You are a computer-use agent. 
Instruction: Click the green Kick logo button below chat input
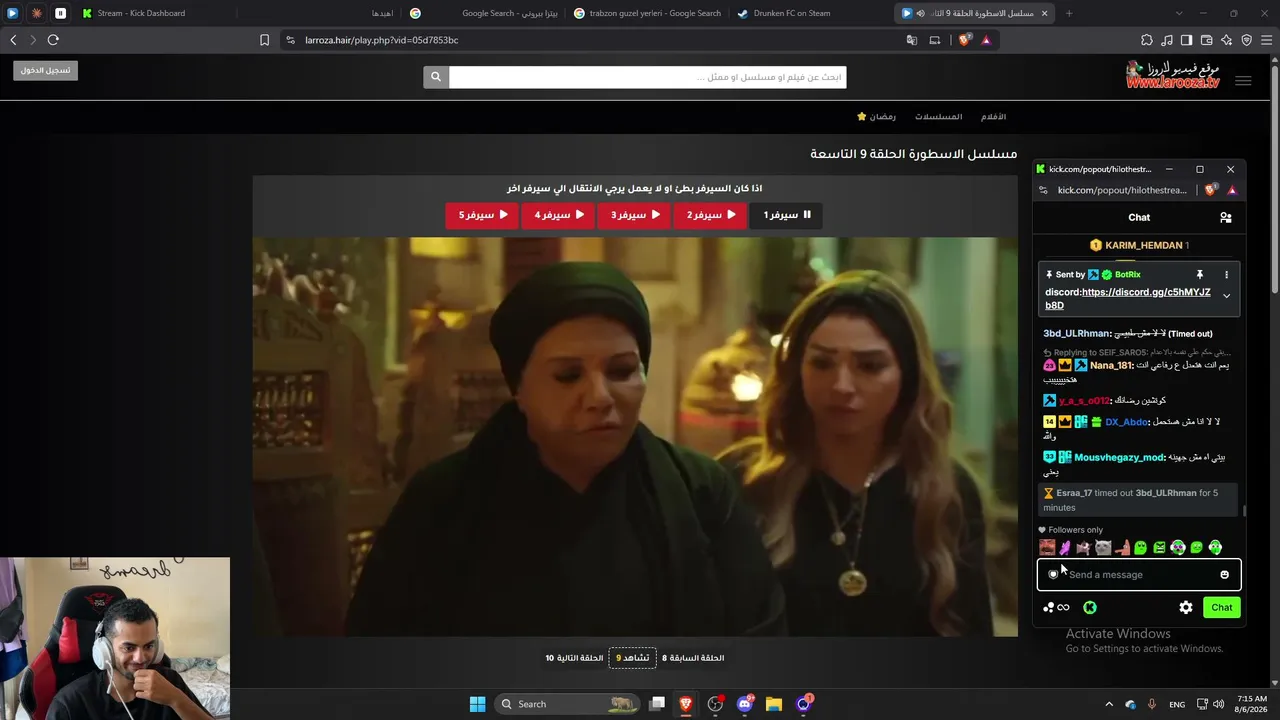pos(1090,607)
